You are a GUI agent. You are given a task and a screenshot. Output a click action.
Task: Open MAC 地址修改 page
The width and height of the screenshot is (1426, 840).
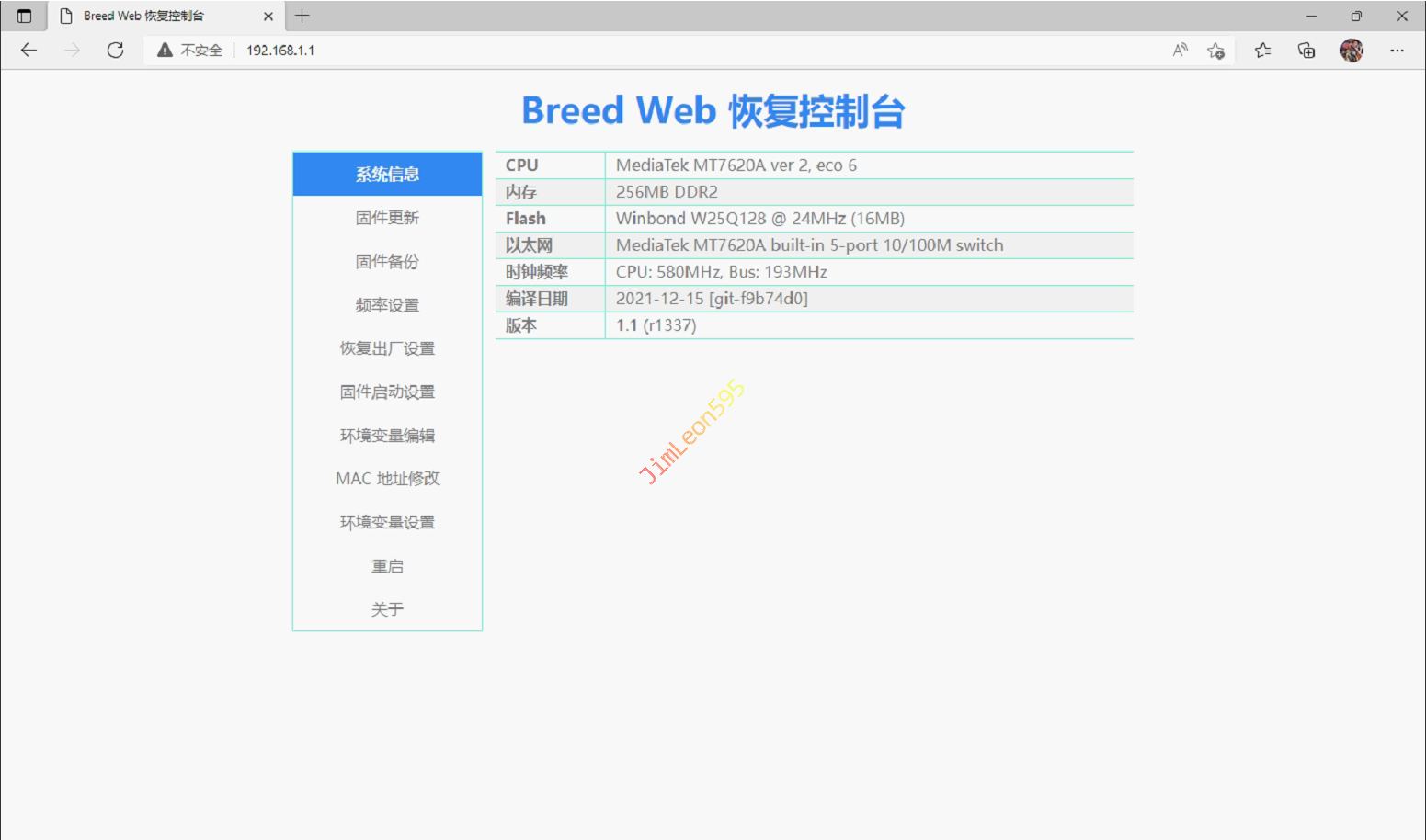387,479
